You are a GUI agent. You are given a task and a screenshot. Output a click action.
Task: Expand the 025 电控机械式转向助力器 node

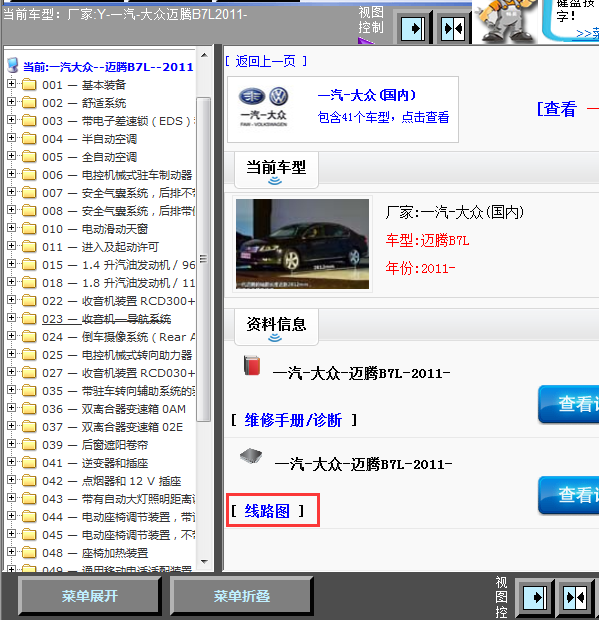point(11,353)
